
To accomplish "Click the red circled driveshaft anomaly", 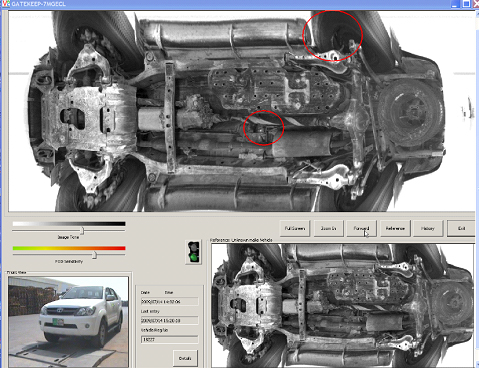I will tap(264, 128).
